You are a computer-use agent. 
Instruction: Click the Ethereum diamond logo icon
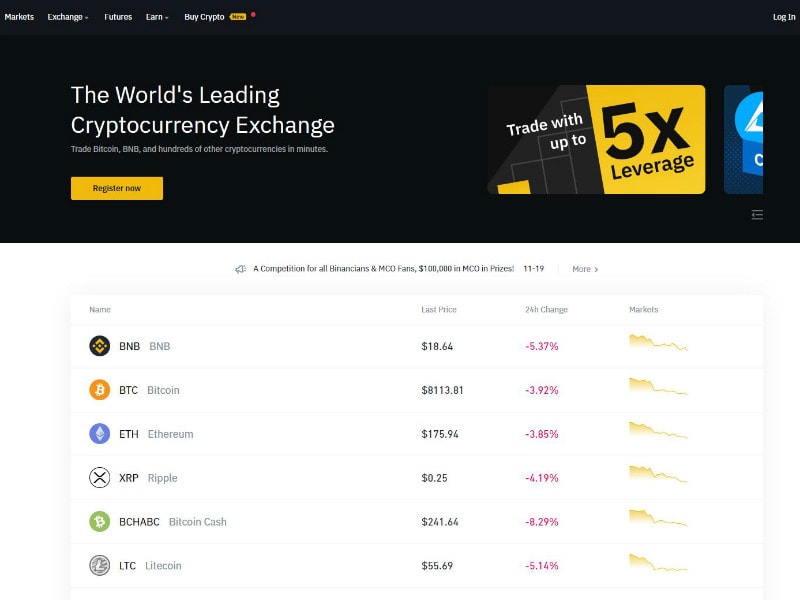pyautogui.click(x=99, y=434)
